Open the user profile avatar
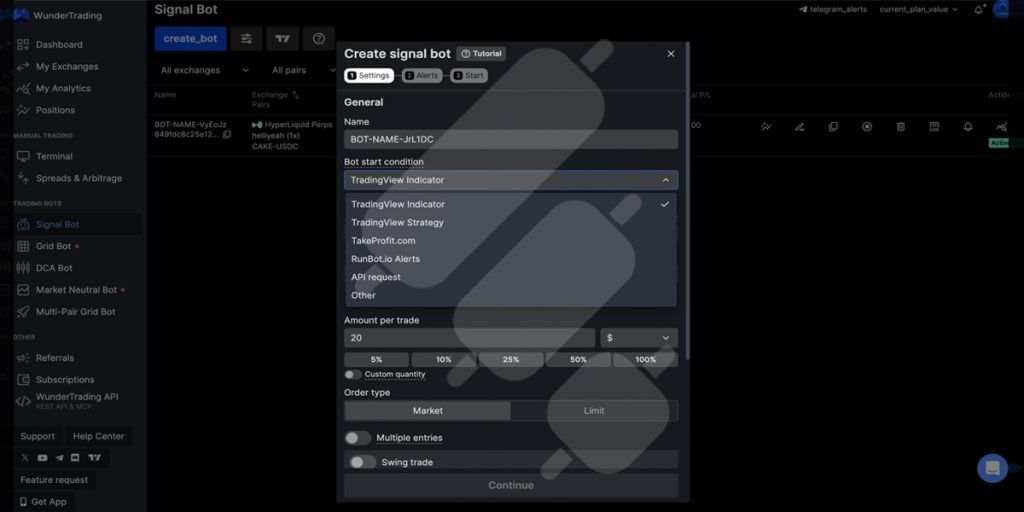 pos(1003,9)
